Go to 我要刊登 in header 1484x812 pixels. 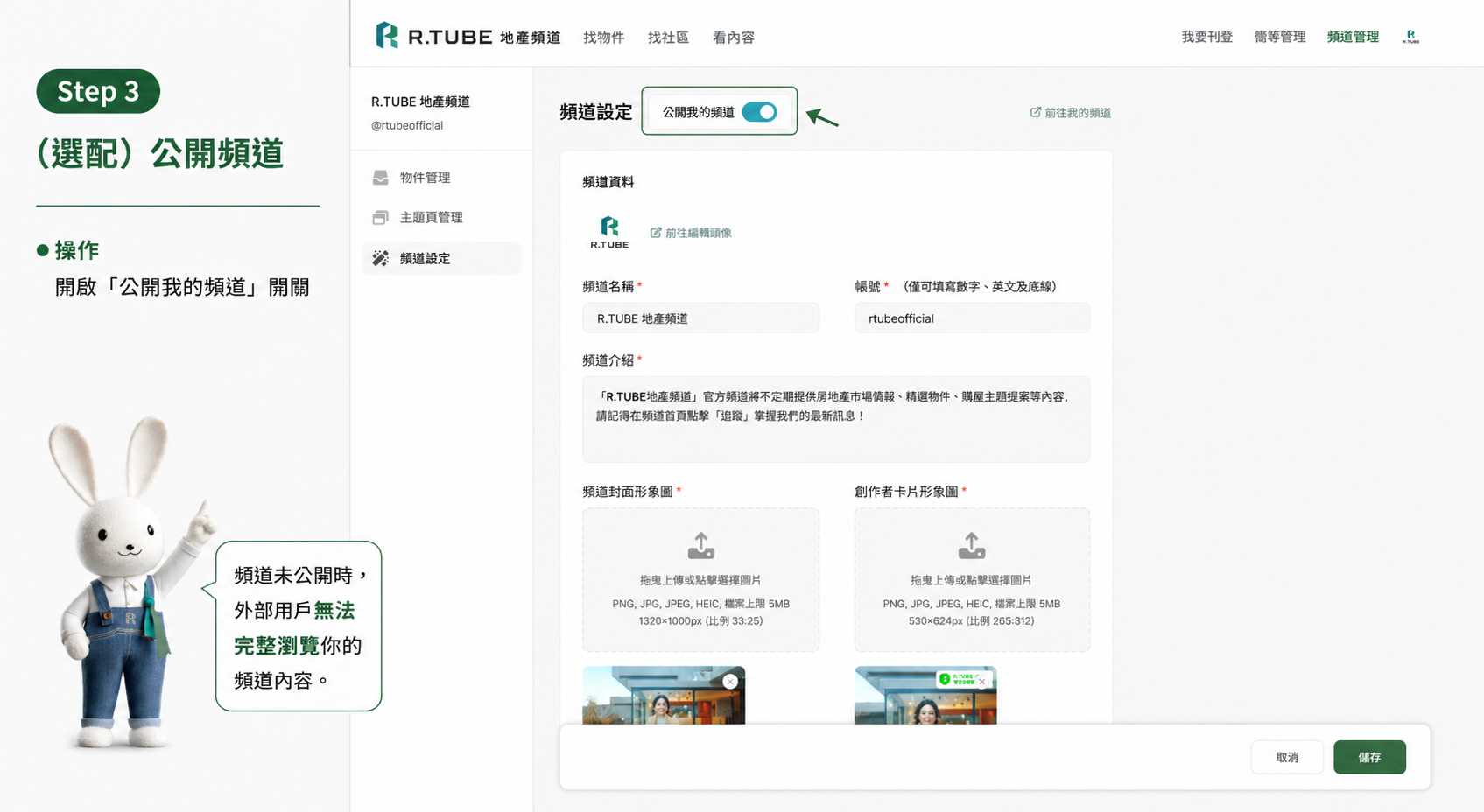(1206, 37)
